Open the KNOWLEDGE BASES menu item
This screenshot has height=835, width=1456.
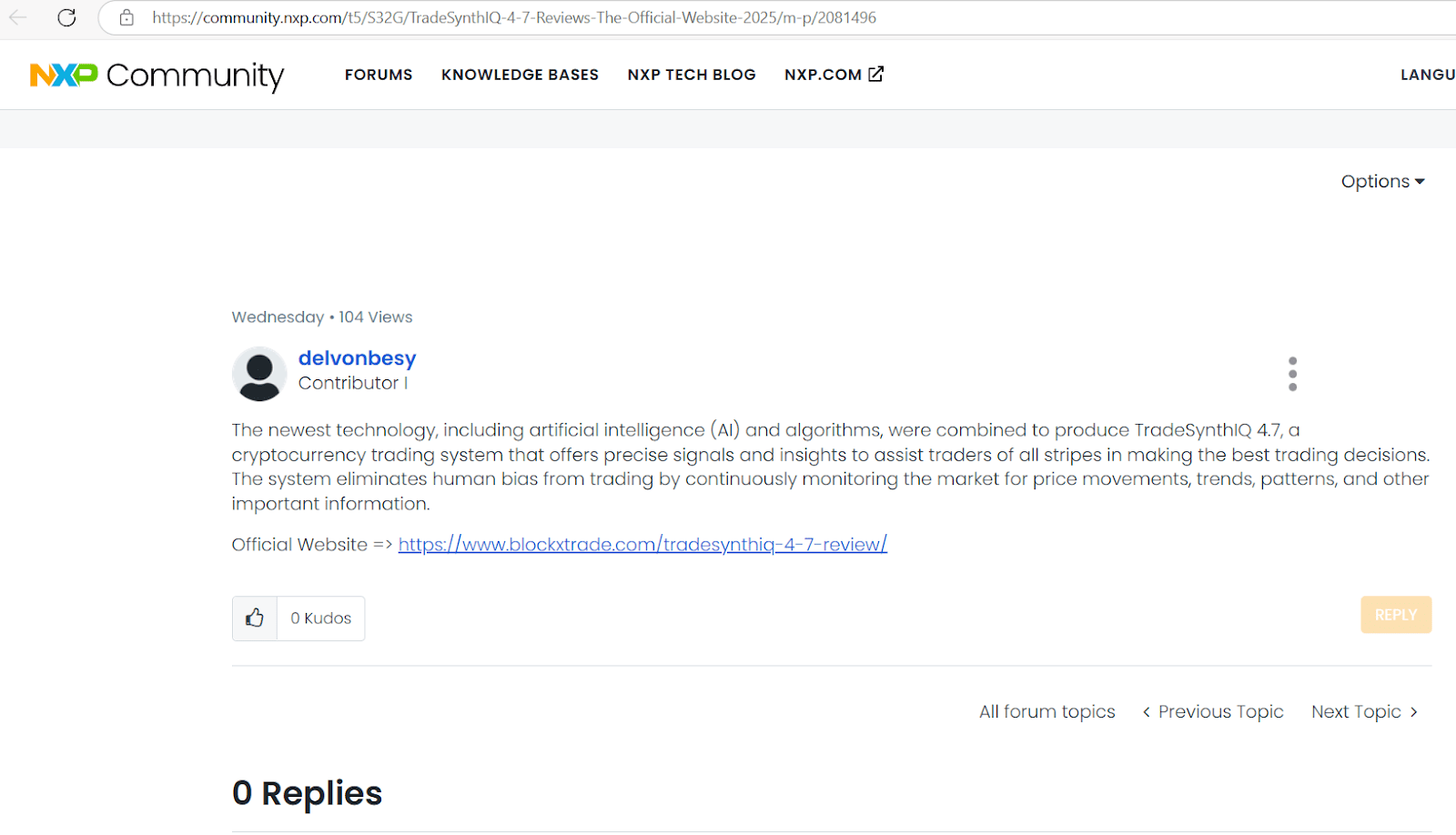(x=520, y=75)
